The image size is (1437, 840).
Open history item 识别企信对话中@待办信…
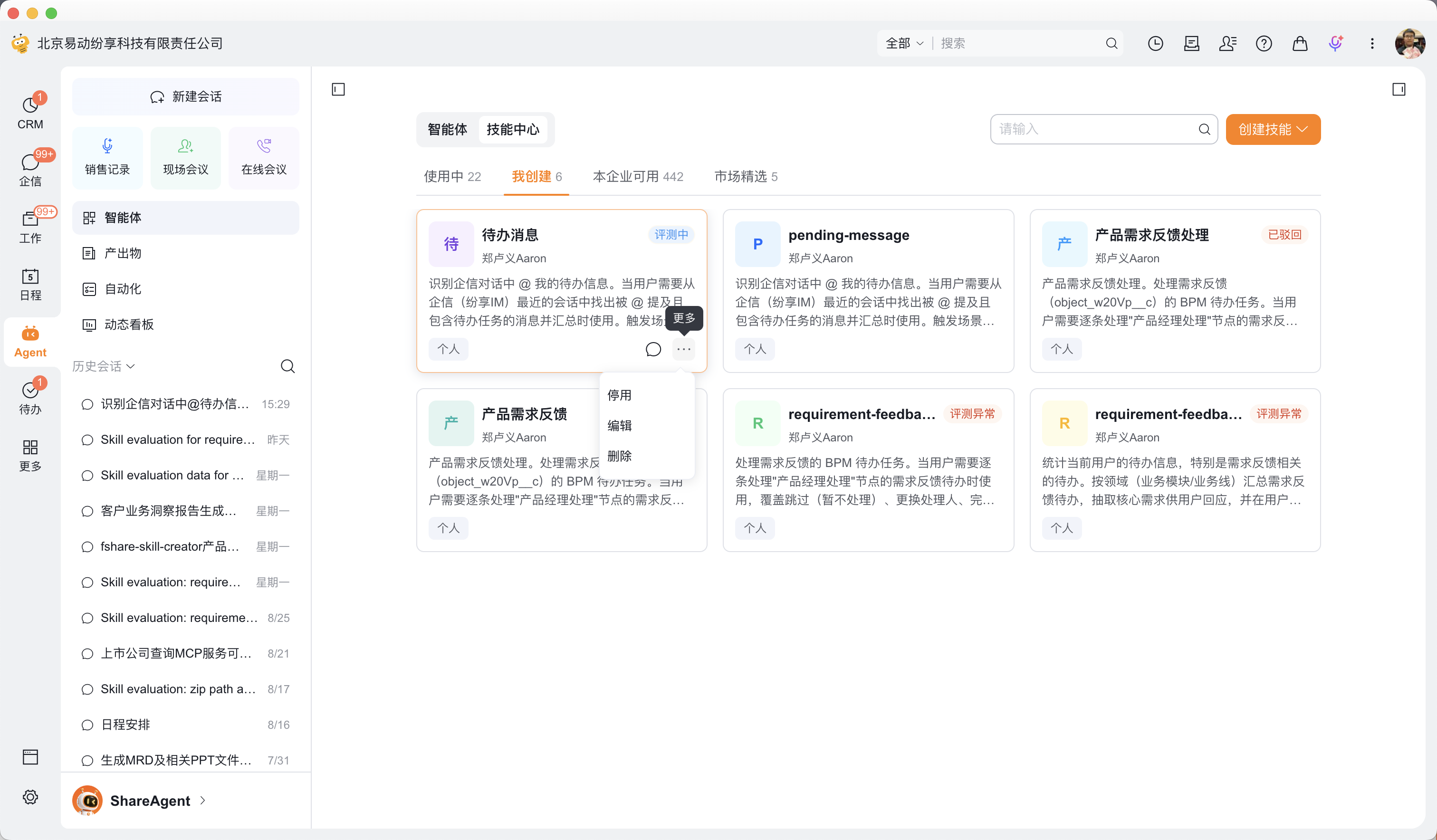tap(185, 404)
